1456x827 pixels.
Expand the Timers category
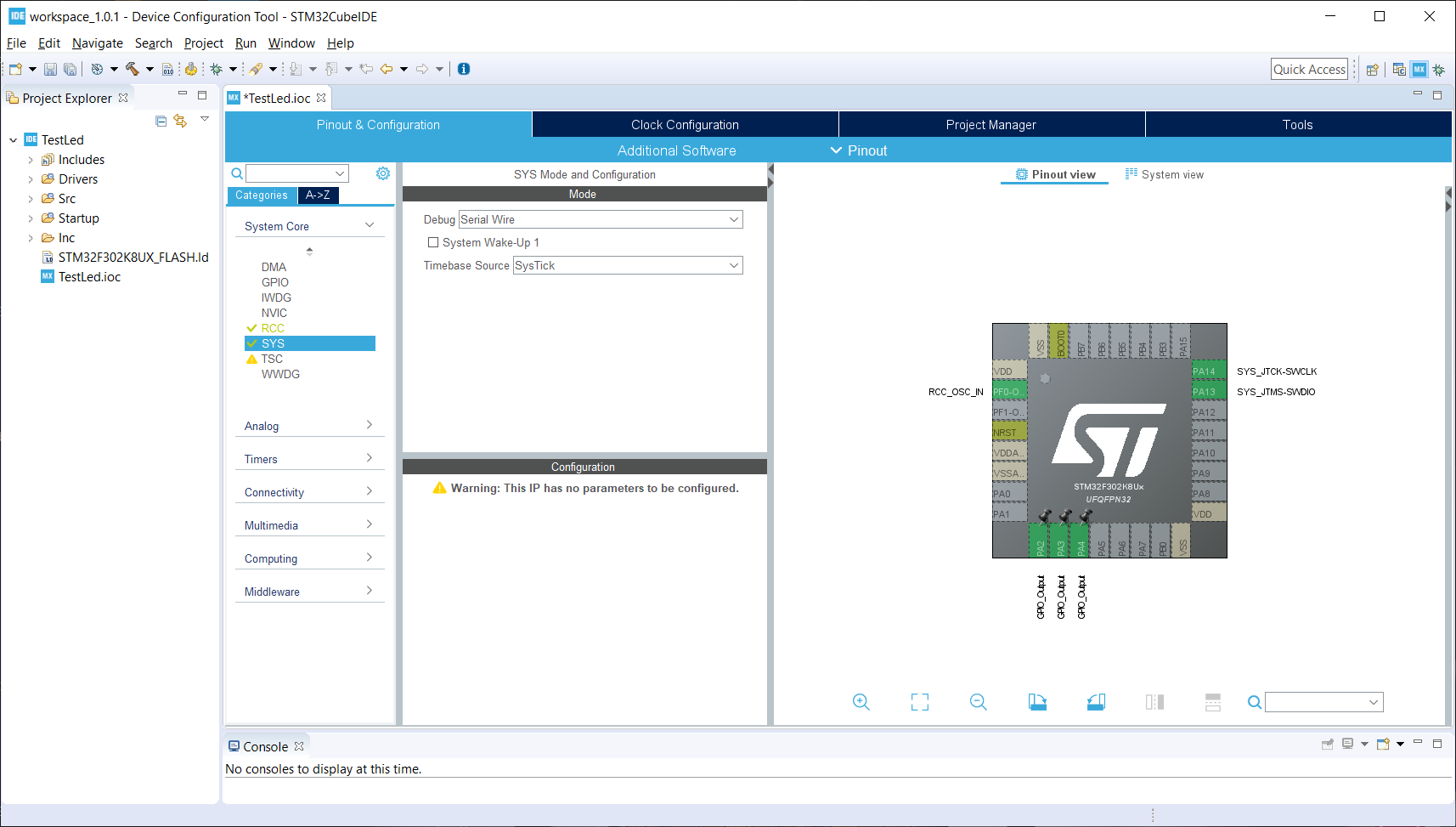309,459
